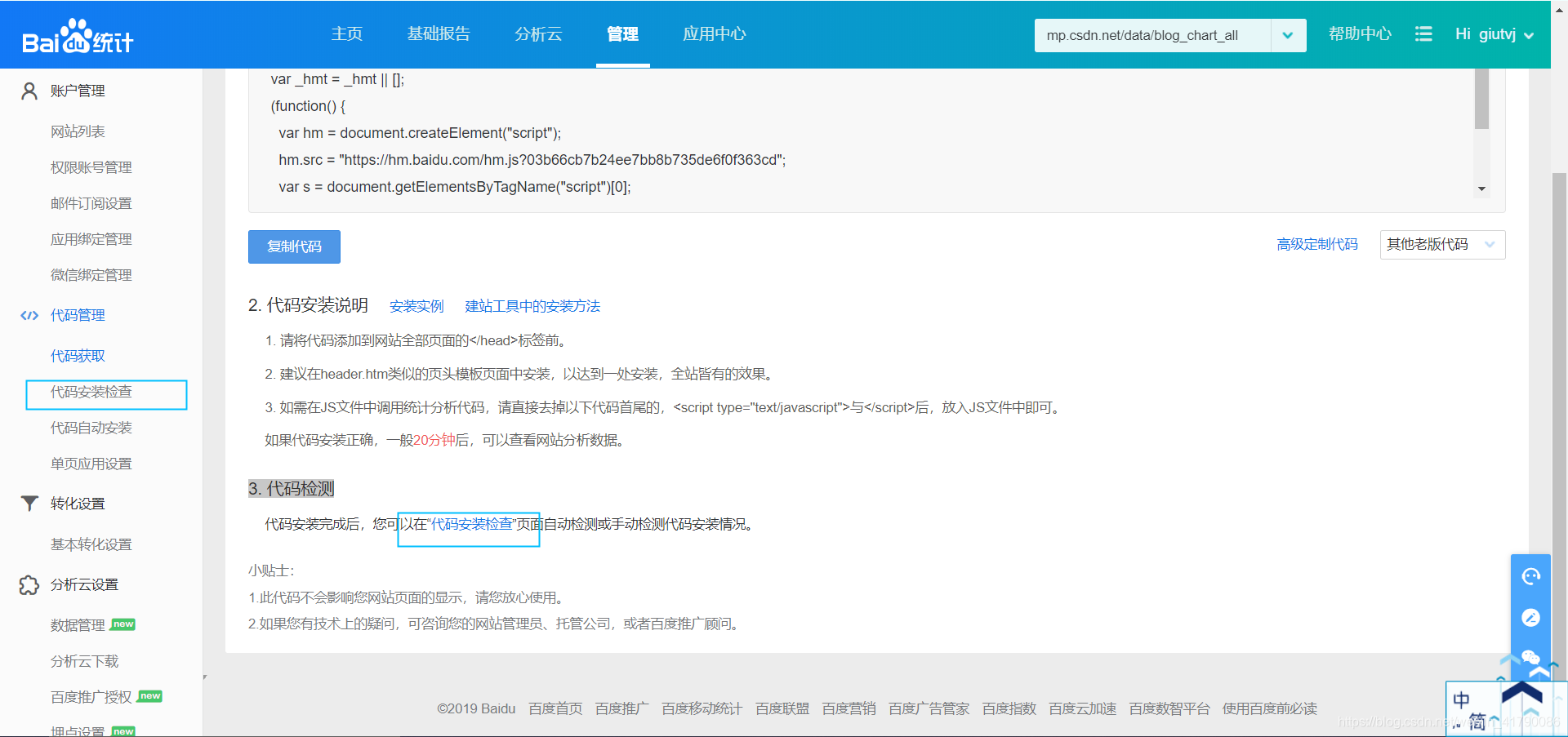Image resolution: width=1568 pixels, height=737 pixels.
Task: Follow the inline 代码安装检查 link
Action: click(472, 524)
